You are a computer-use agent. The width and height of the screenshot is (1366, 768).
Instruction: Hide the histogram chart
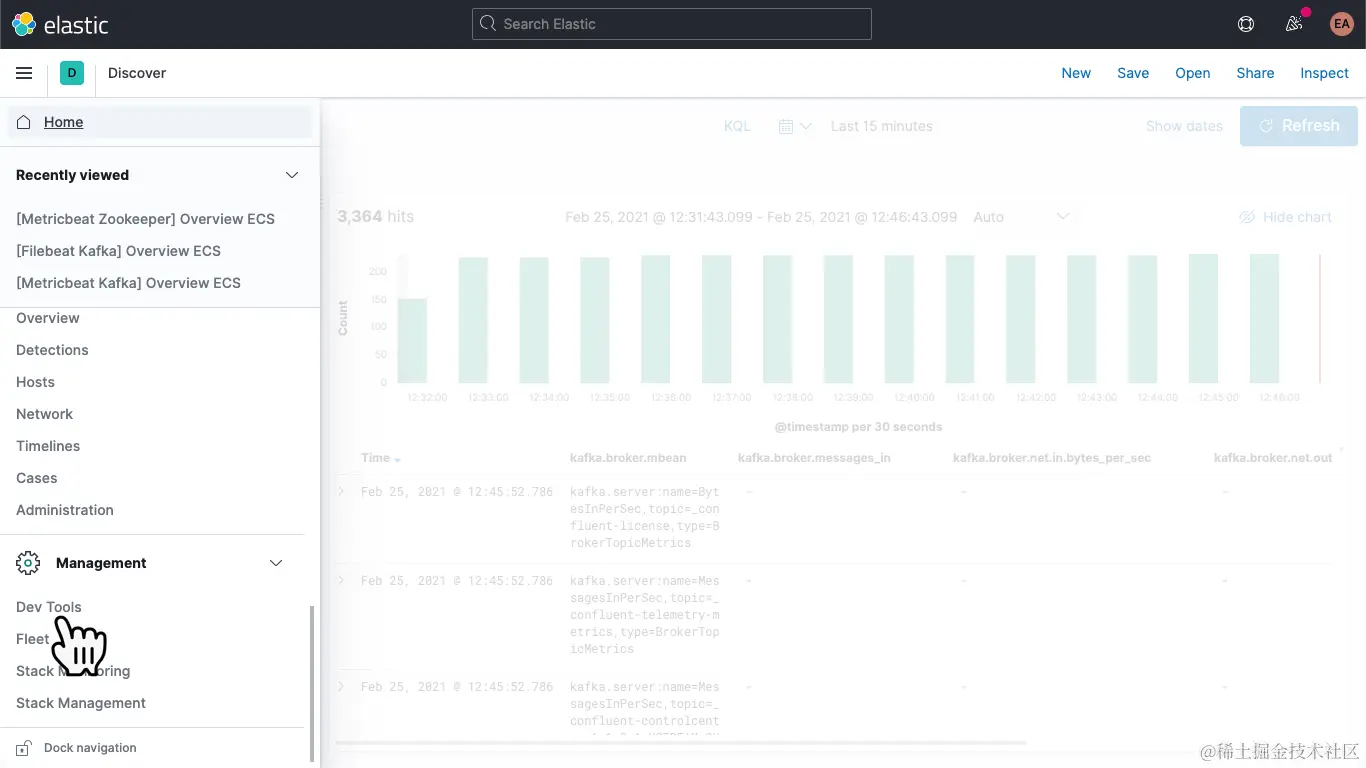click(1285, 217)
